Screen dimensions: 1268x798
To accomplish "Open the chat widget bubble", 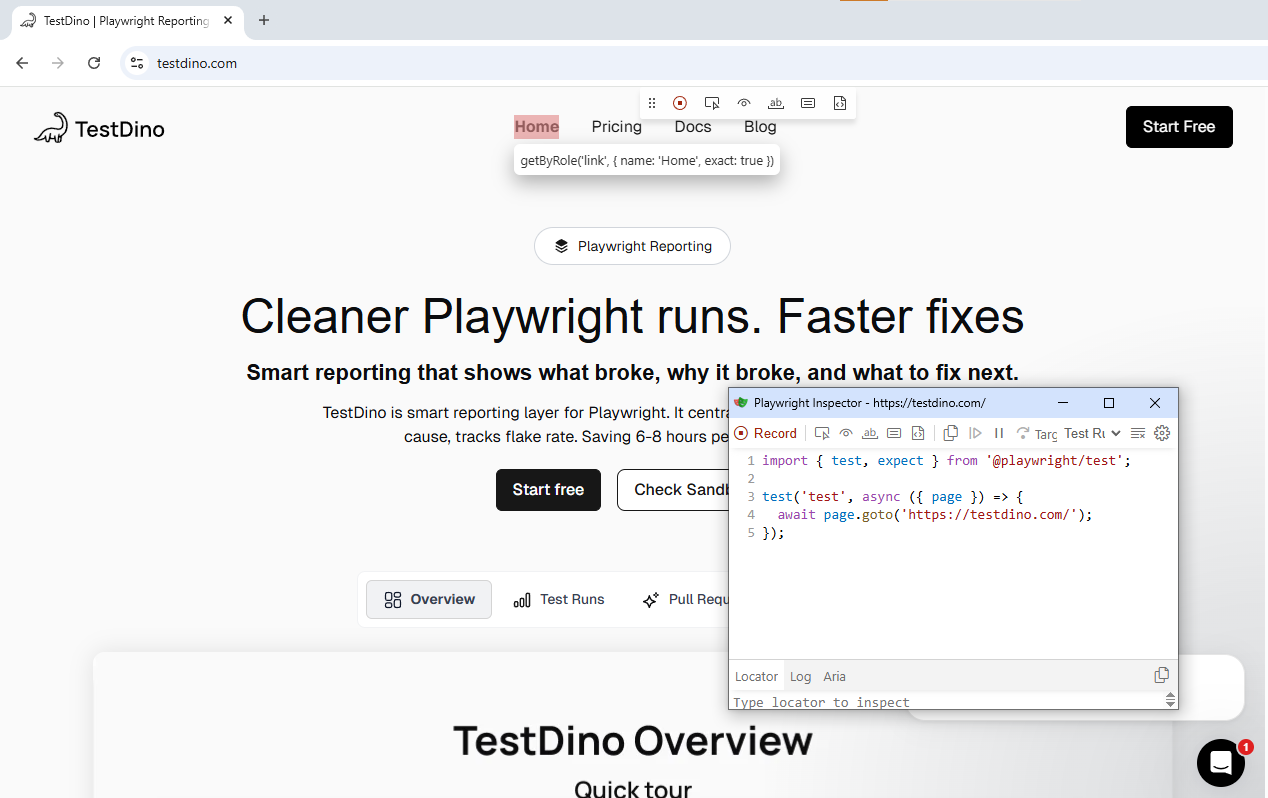I will click(1220, 763).
